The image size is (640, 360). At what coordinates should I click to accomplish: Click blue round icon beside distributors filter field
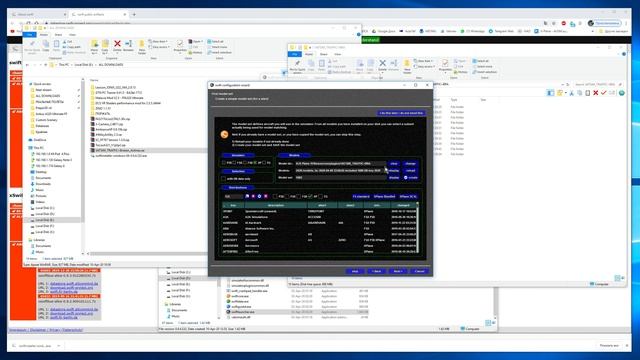pos(259,196)
